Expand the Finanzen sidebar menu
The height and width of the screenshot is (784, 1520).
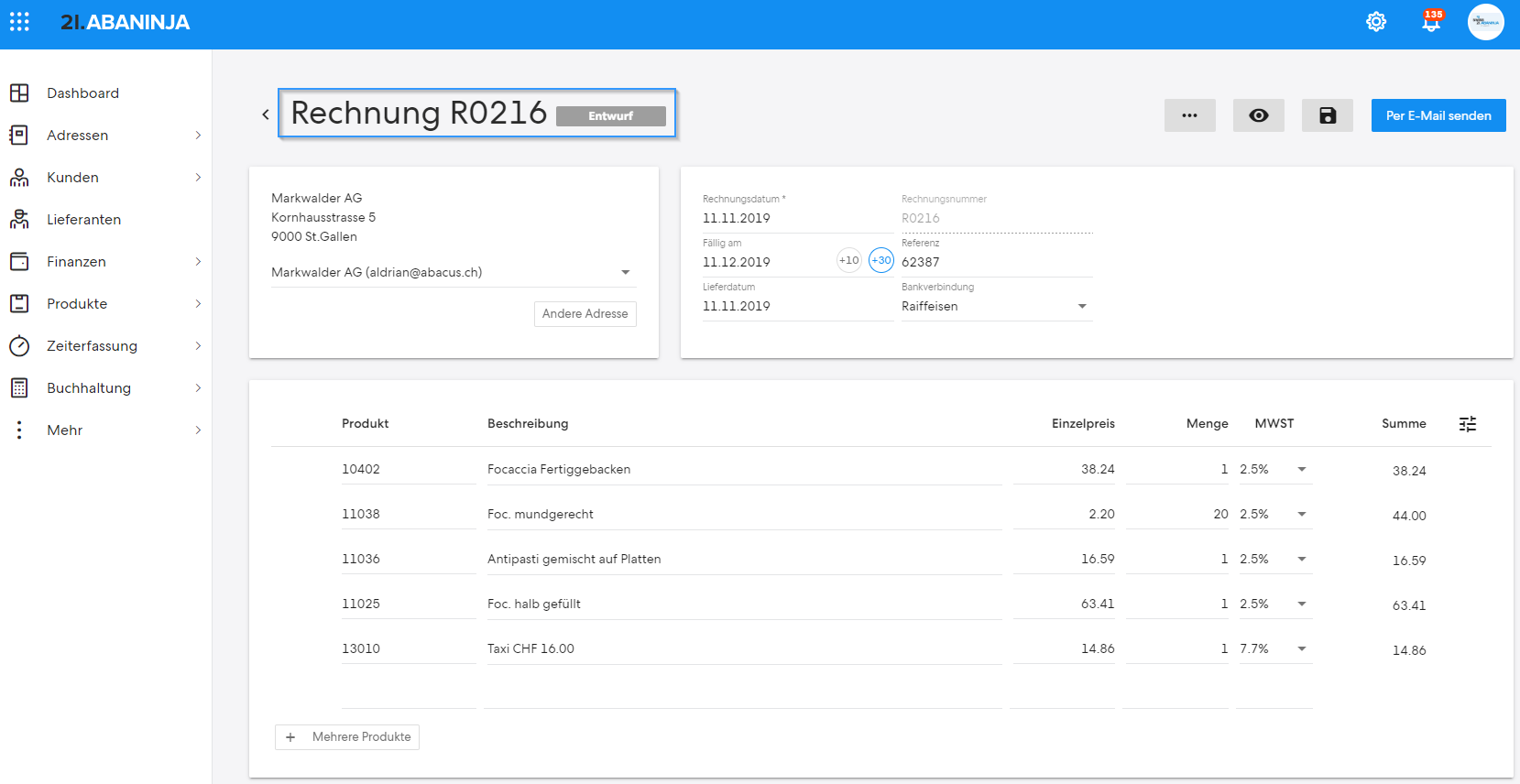pos(105,262)
